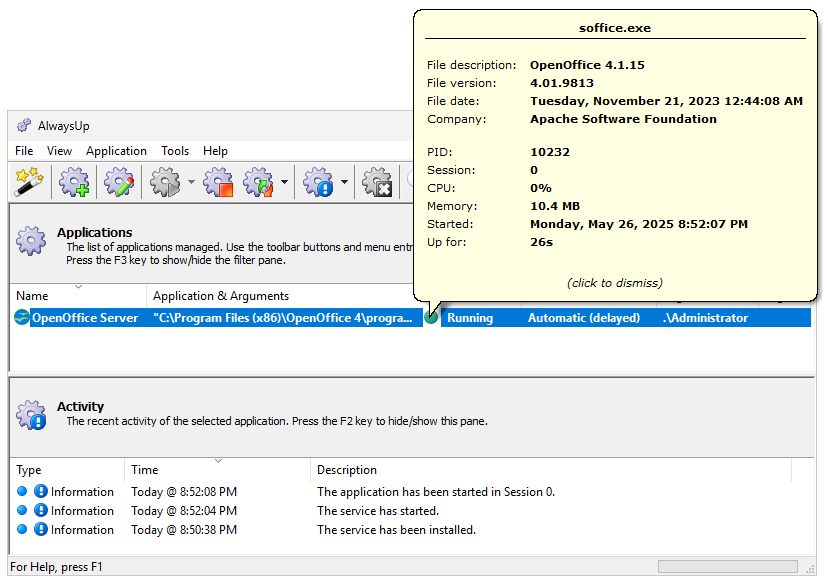Click the green status dot beside Running

tap(431, 317)
